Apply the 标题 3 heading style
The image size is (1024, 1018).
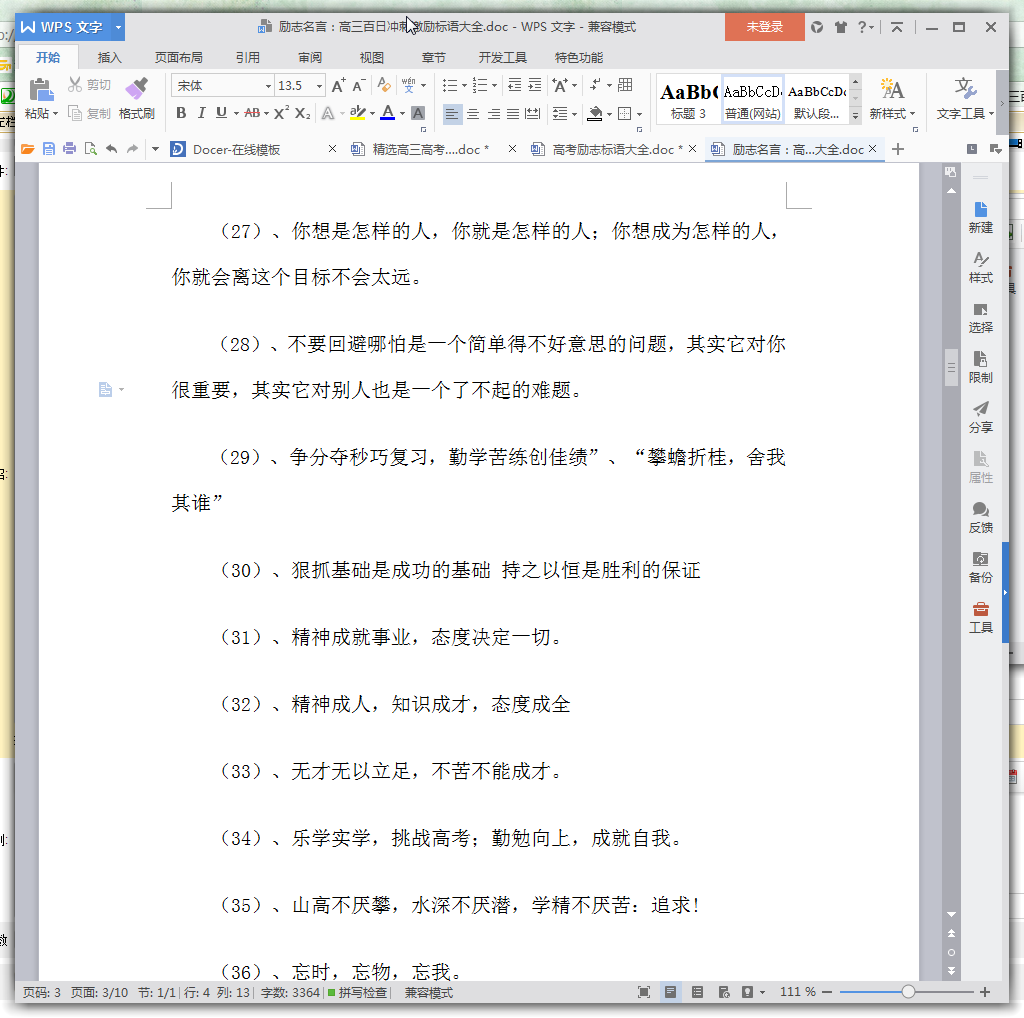coord(688,99)
